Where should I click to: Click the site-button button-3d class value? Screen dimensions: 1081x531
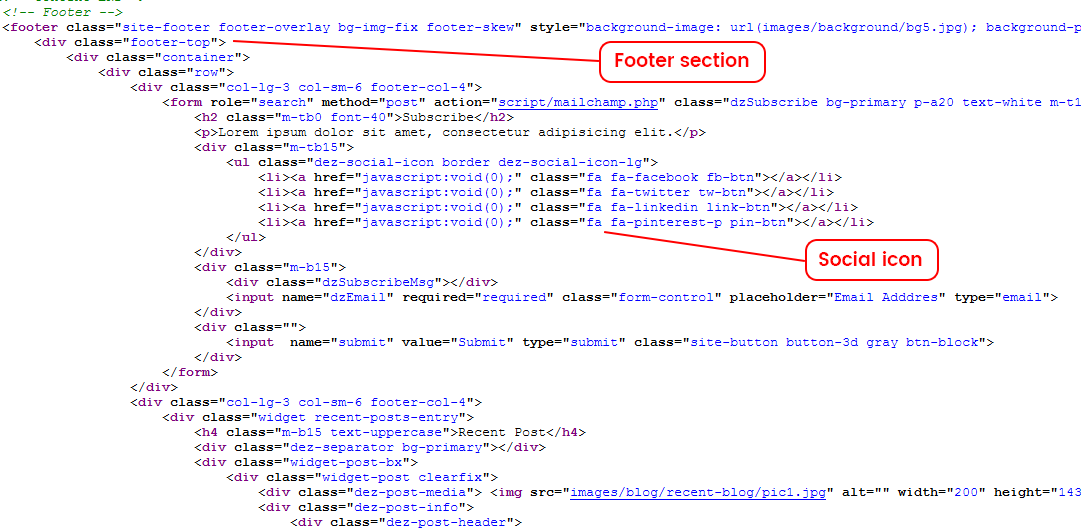point(834,342)
